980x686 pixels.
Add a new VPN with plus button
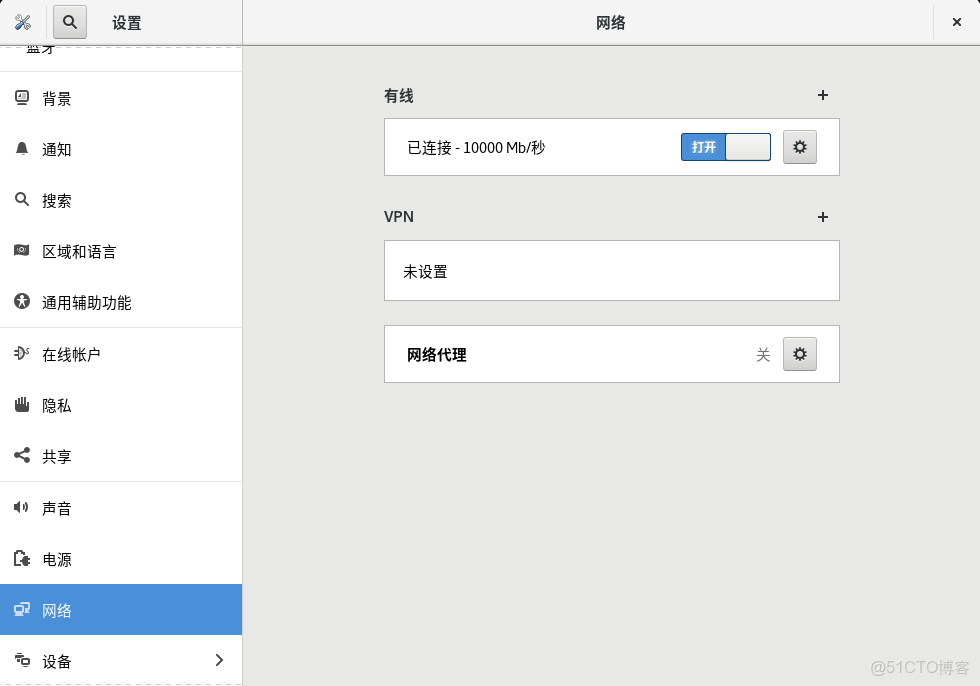pos(823,217)
